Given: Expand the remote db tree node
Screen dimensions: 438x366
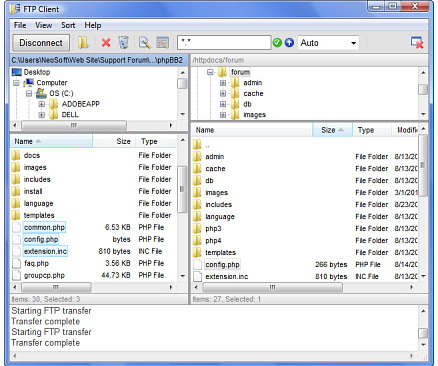Looking at the screenshot, I should [223, 104].
